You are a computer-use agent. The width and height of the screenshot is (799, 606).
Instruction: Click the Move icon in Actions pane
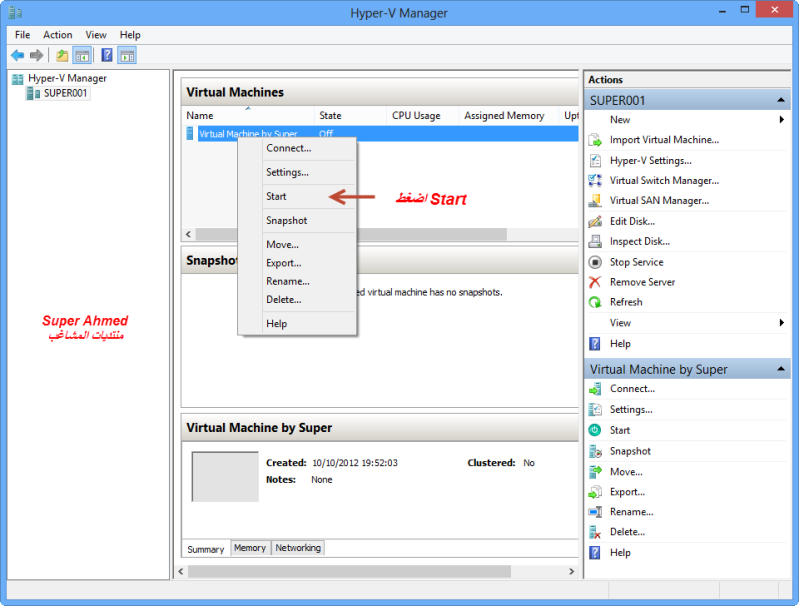595,472
